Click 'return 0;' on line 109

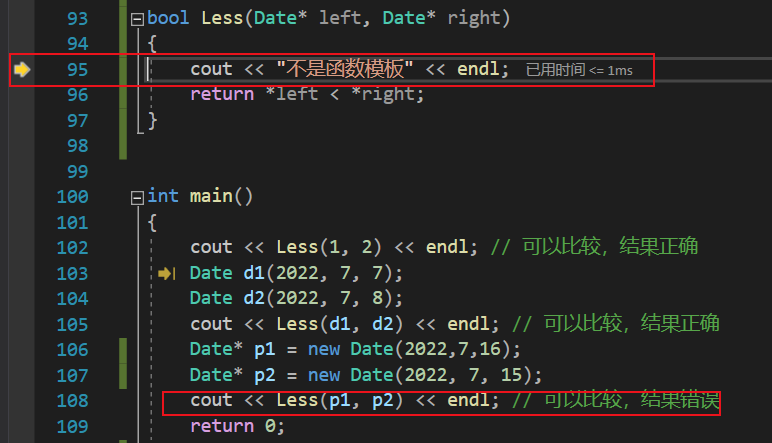(238, 426)
